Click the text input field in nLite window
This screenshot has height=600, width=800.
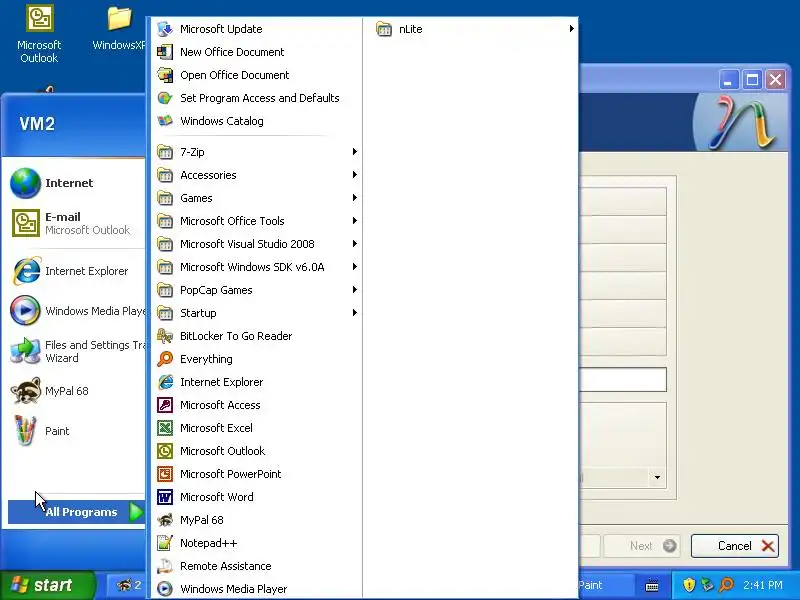pyautogui.click(x=622, y=380)
